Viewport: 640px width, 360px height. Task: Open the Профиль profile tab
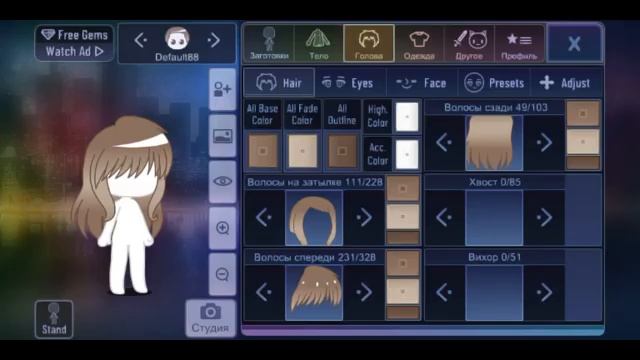(x=519, y=44)
